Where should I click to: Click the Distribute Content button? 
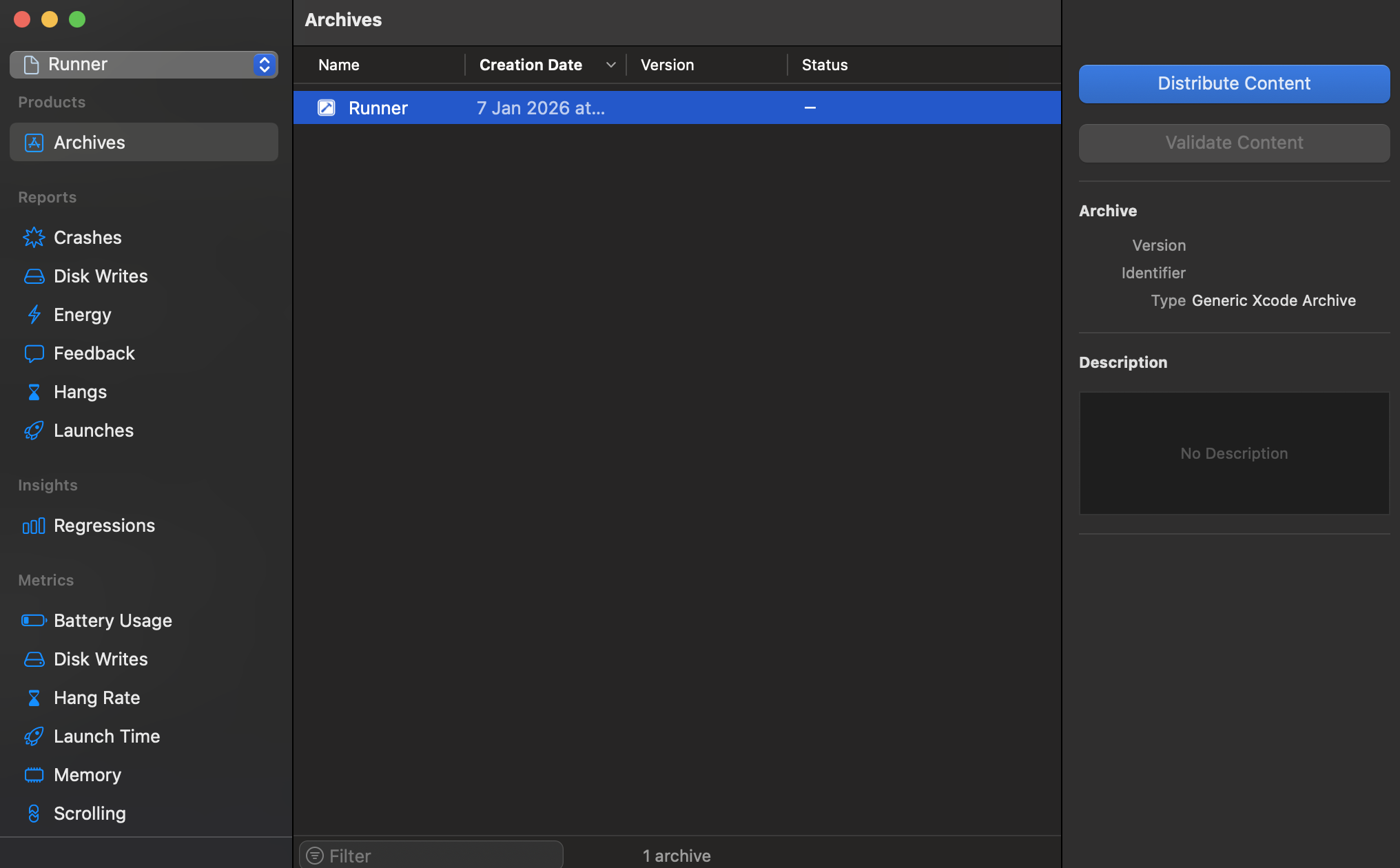pos(1234,83)
